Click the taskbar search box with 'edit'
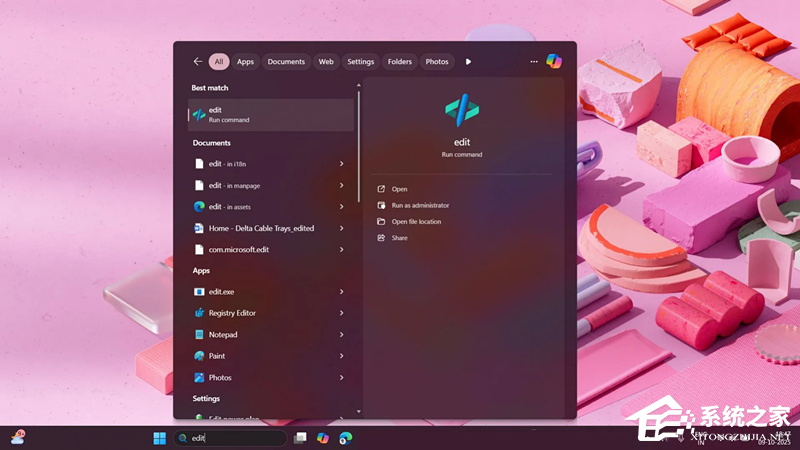The image size is (800, 450). coord(235,438)
